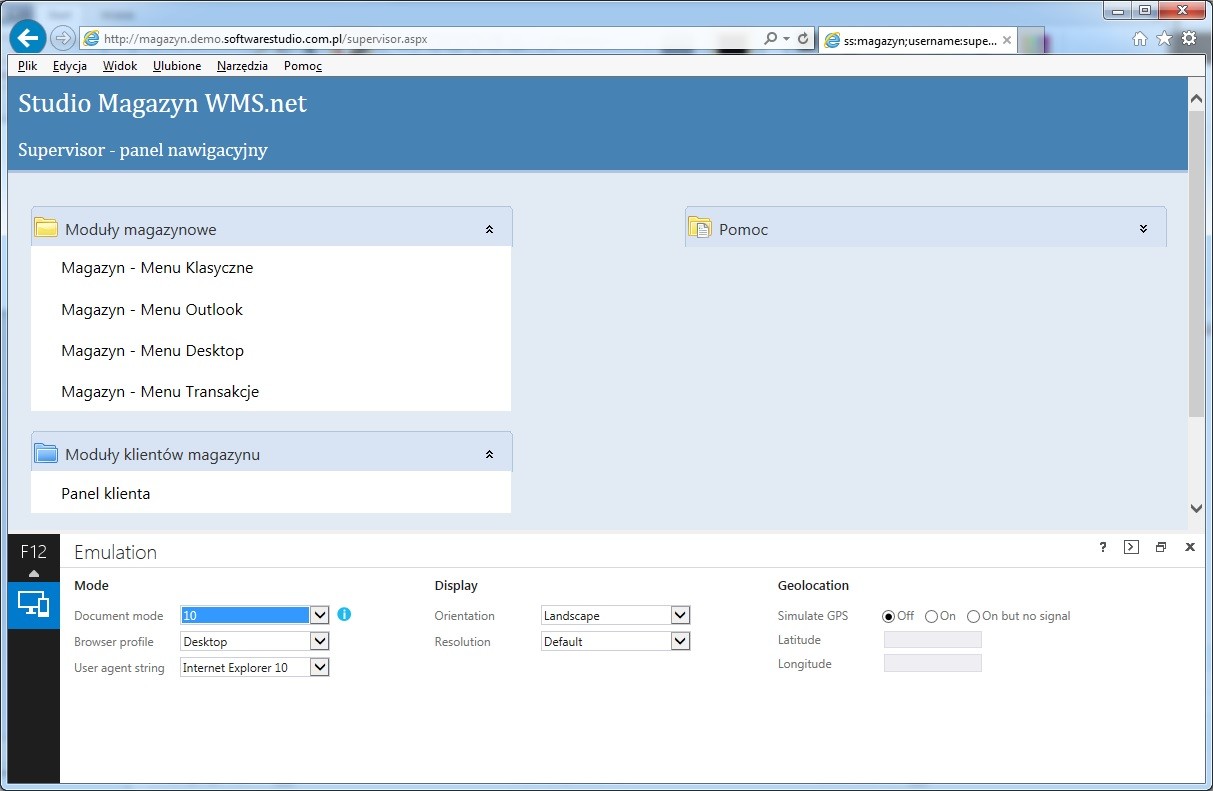
Task: Click the Document mode info icon
Action: pyautogui.click(x=344, y=615)
